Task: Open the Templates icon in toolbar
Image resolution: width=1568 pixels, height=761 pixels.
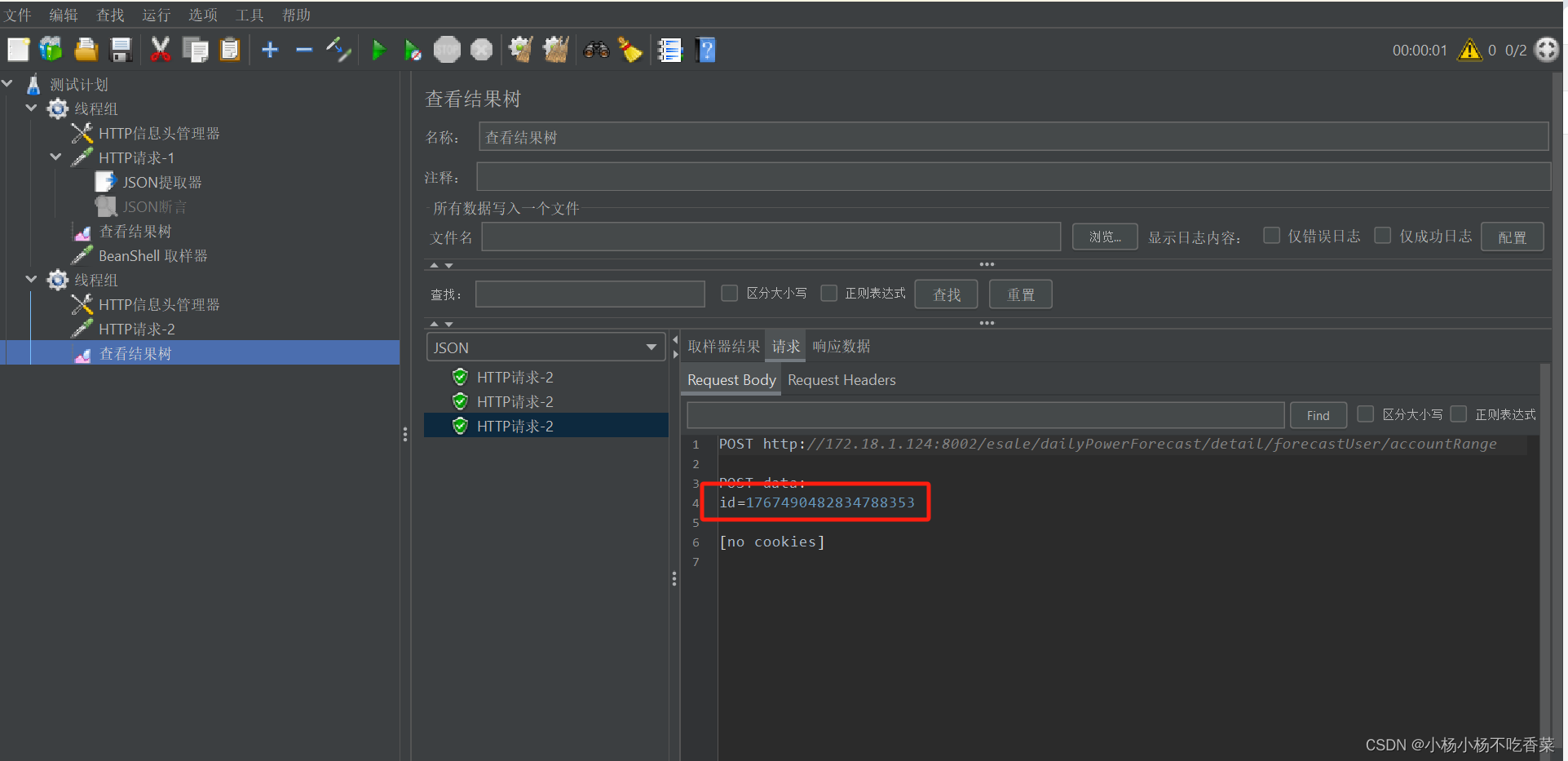Action: (51, 50)
